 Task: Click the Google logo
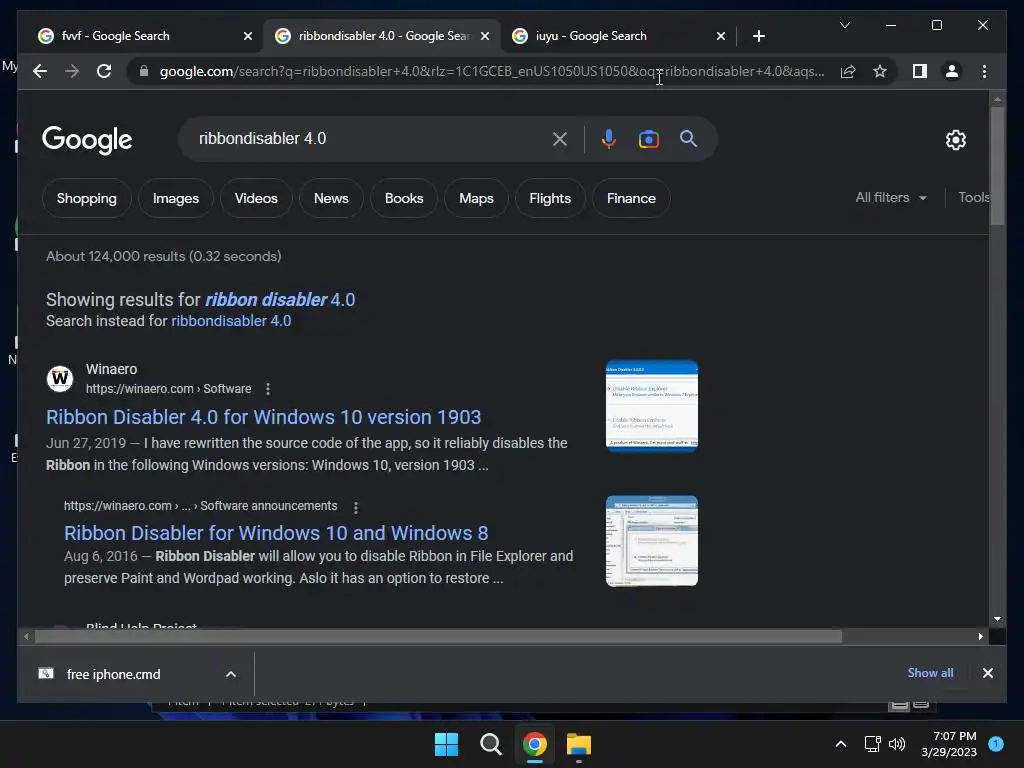[x=87, y=140]
